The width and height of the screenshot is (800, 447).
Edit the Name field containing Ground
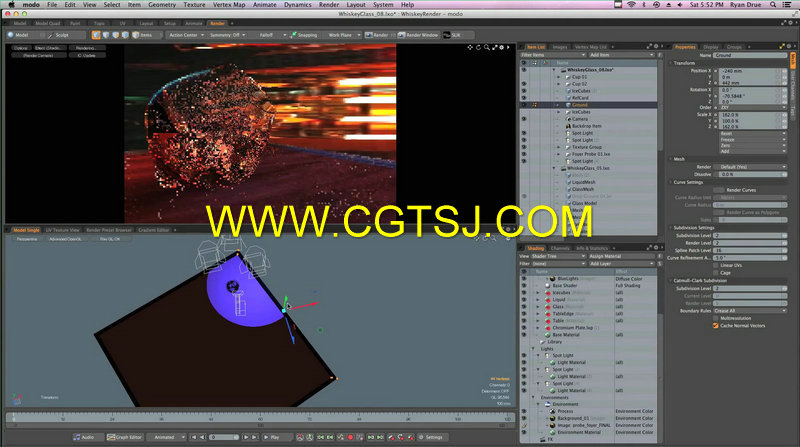749,55
